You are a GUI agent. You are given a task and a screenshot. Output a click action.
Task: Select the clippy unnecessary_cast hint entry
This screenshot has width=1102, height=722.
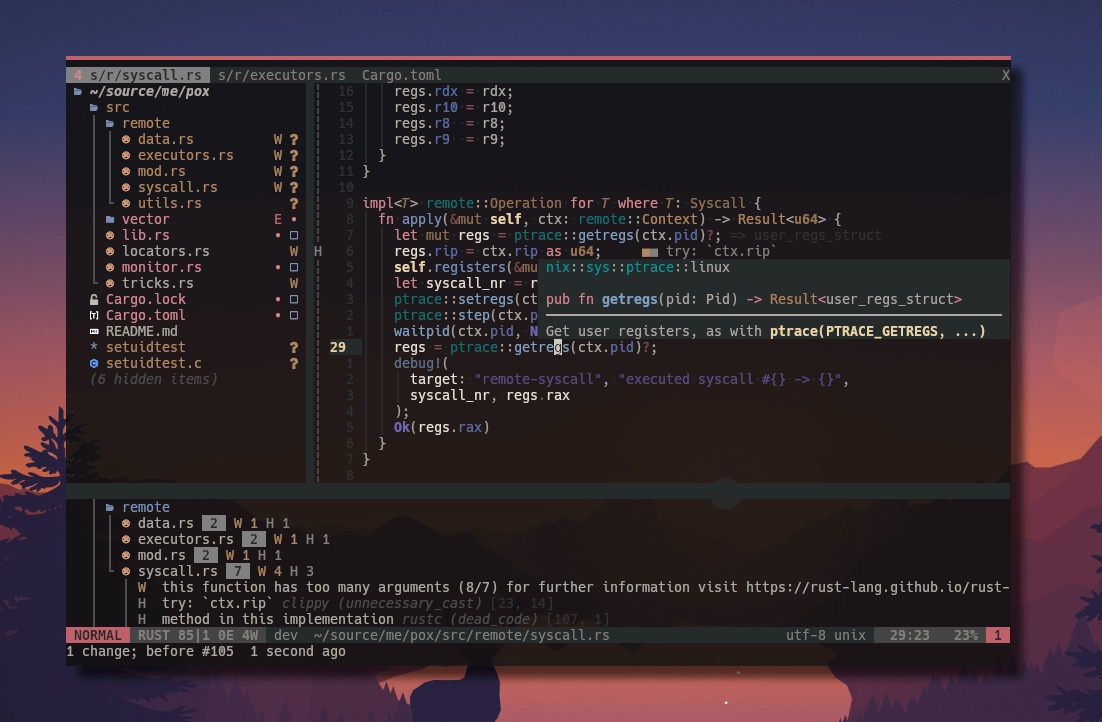(345, 603)
